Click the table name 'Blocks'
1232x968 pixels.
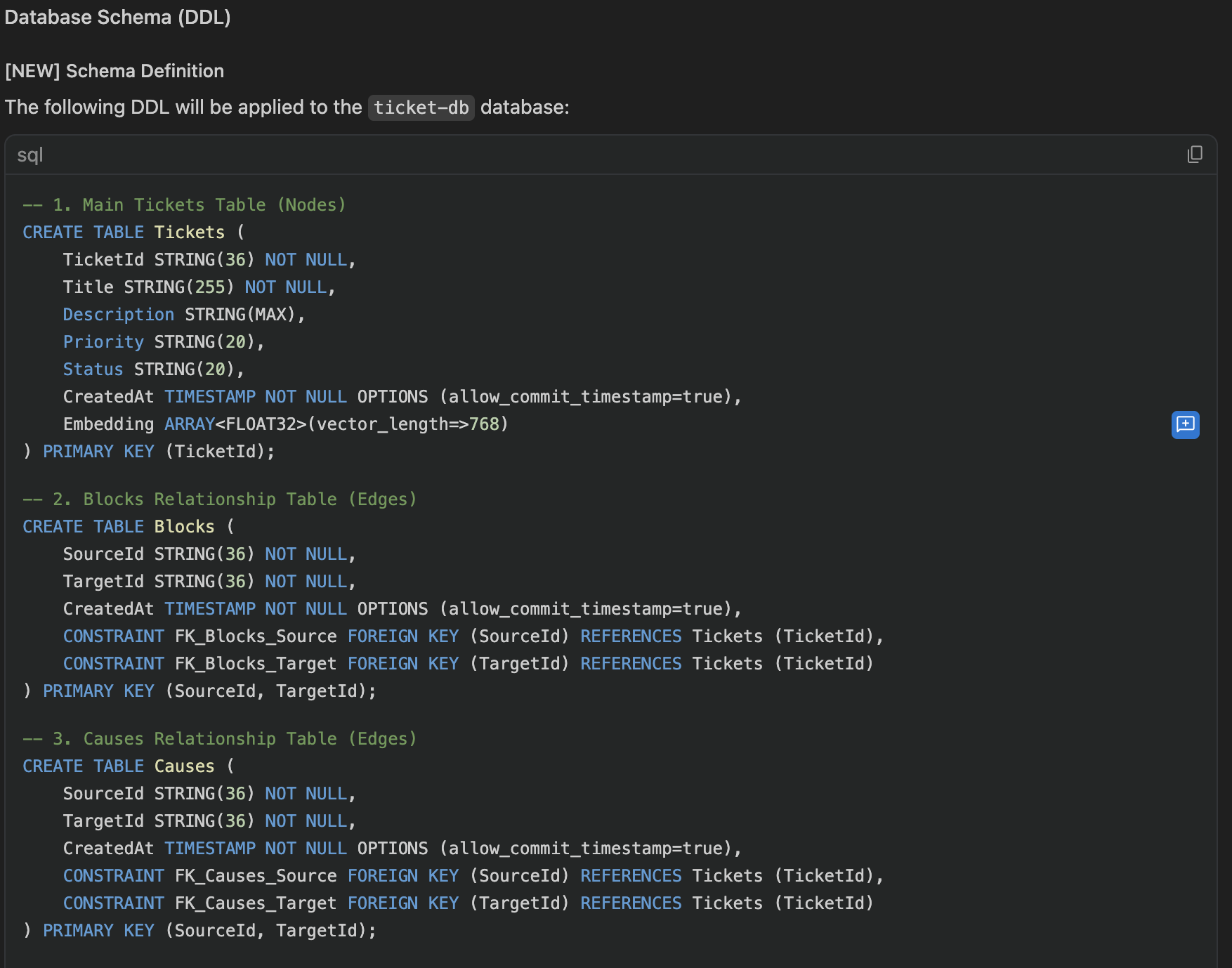(185, 526)
